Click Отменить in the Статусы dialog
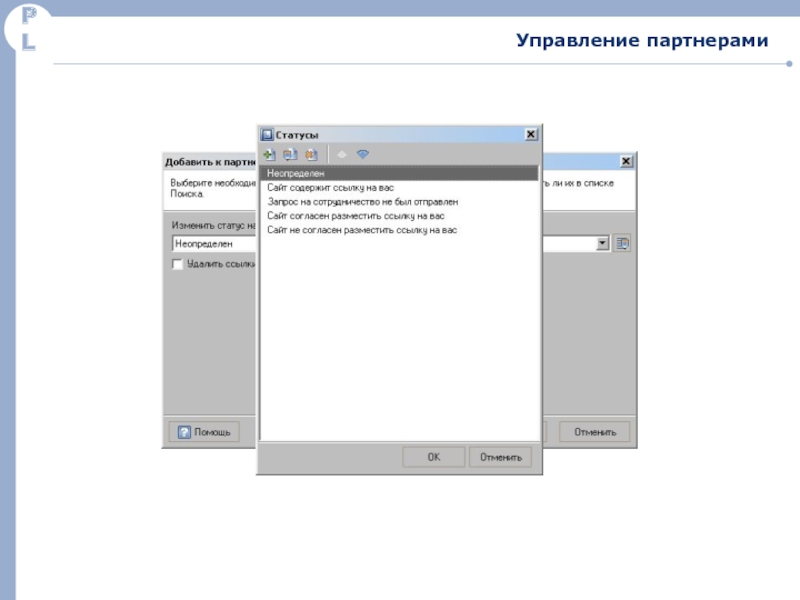 click(501, 457)
